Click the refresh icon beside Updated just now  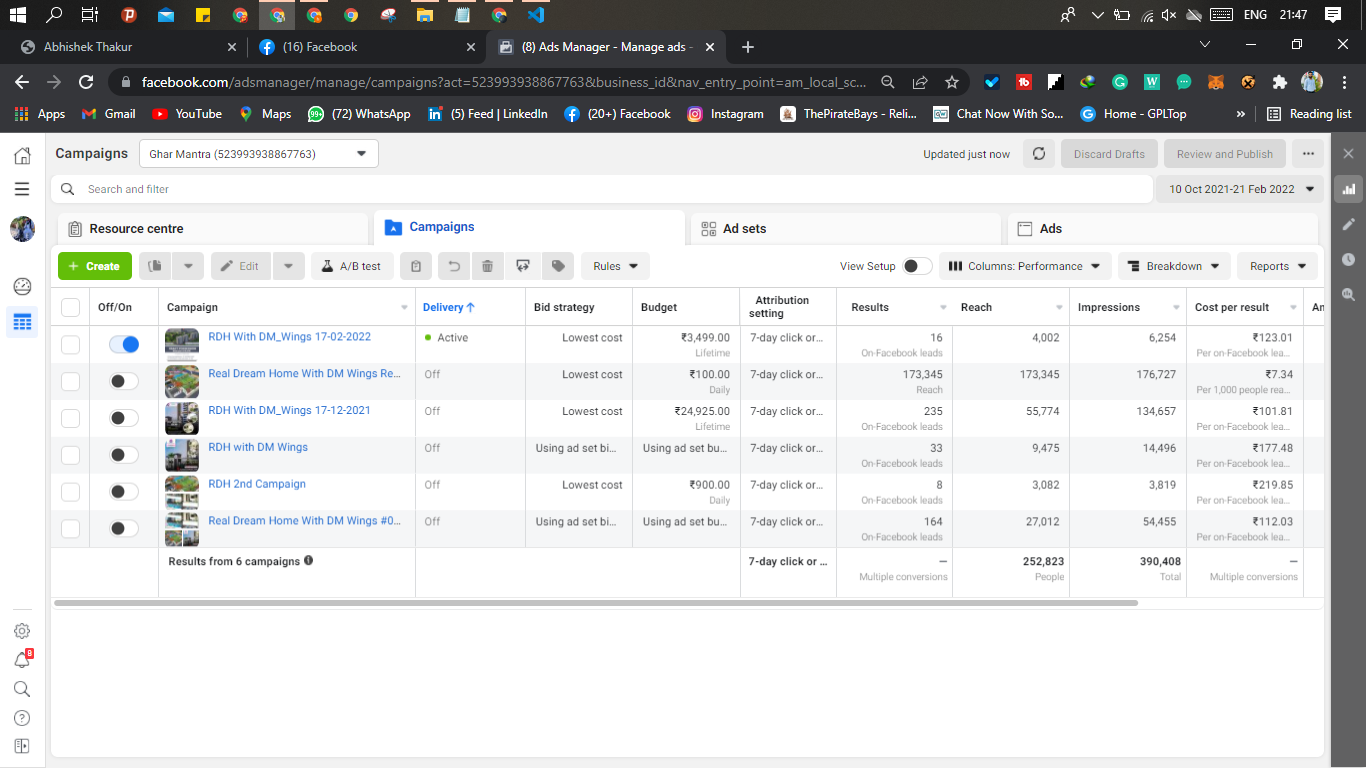pyautogui.click(x=1039, y=154)
